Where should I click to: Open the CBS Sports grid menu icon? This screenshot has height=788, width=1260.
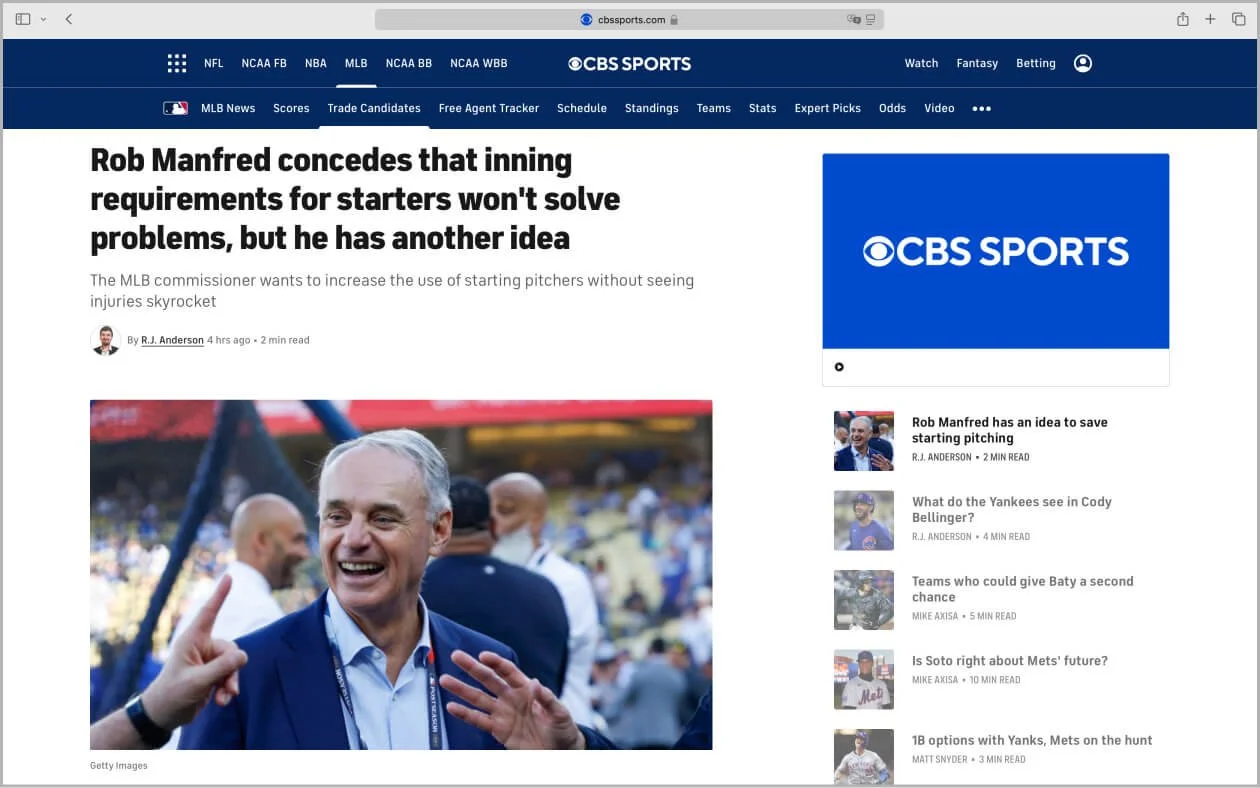pos(177,63)
